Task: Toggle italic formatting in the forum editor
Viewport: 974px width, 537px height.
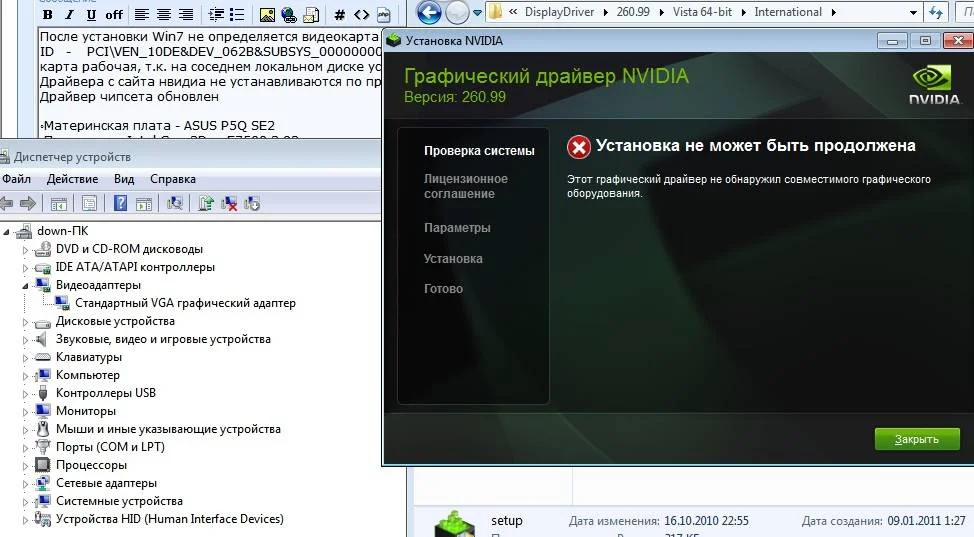Action: coord(69,14)
